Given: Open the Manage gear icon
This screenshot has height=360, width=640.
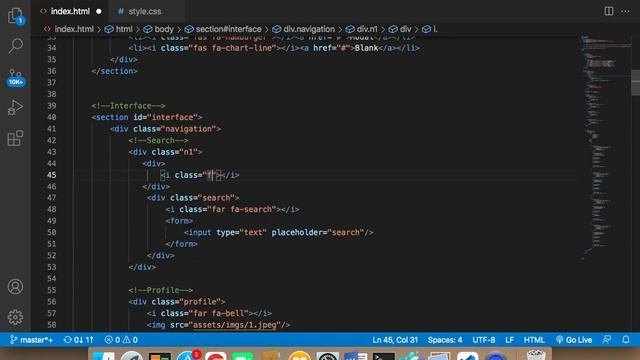Looking at the screenshot, I should pyautogui.click(x=16, y=317).
